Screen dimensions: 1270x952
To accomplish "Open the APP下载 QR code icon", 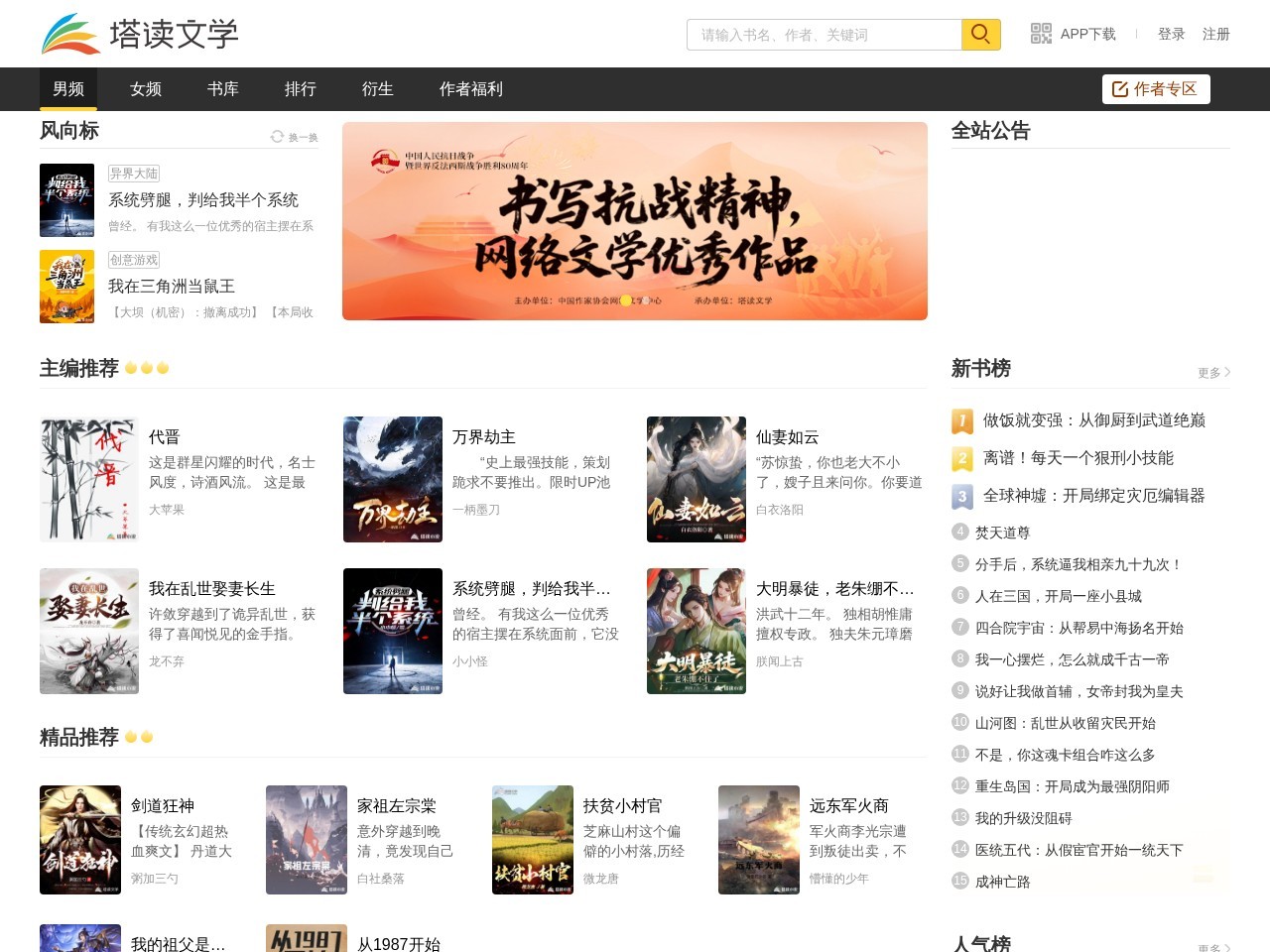I will pyautogui.click(x=1041, y=34).
